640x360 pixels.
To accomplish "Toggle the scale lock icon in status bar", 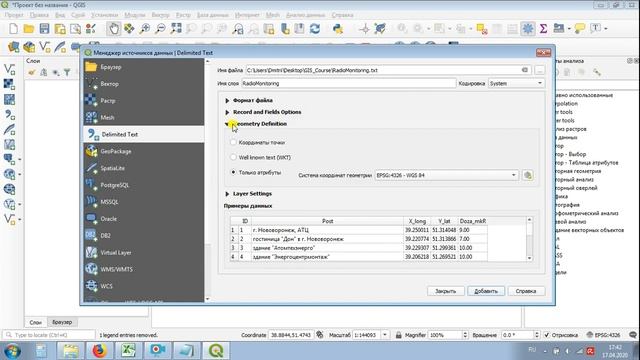I will [x=398, y=335].
